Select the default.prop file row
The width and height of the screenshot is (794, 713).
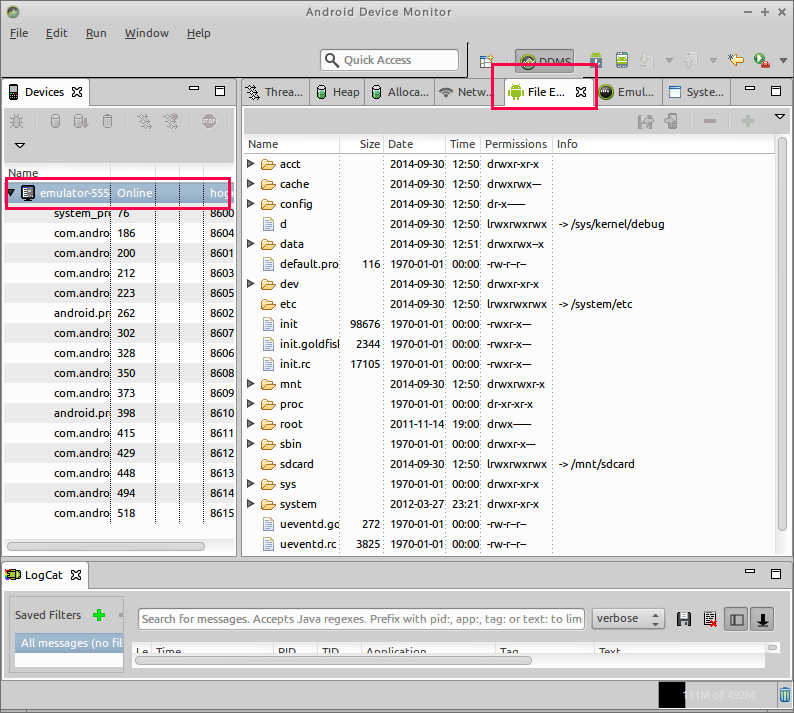click(509, 264)
